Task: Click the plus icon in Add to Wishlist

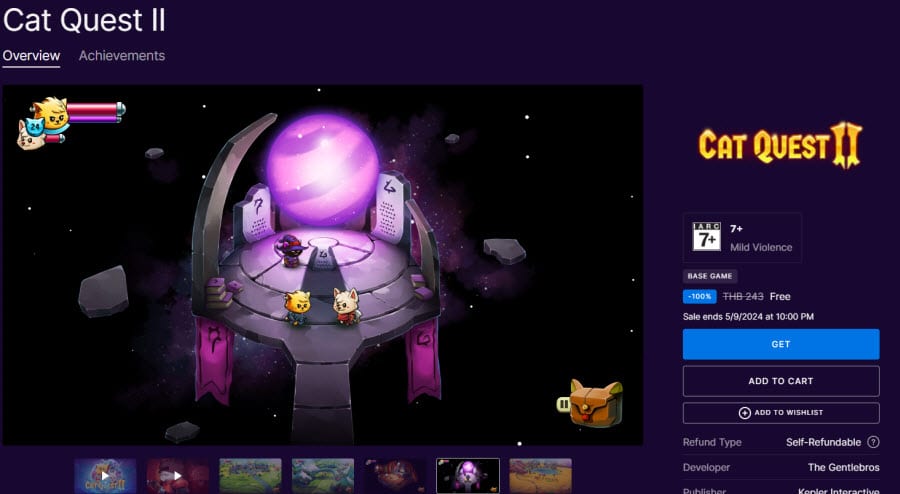Action: pyautogui.click(x=744, y=413)
